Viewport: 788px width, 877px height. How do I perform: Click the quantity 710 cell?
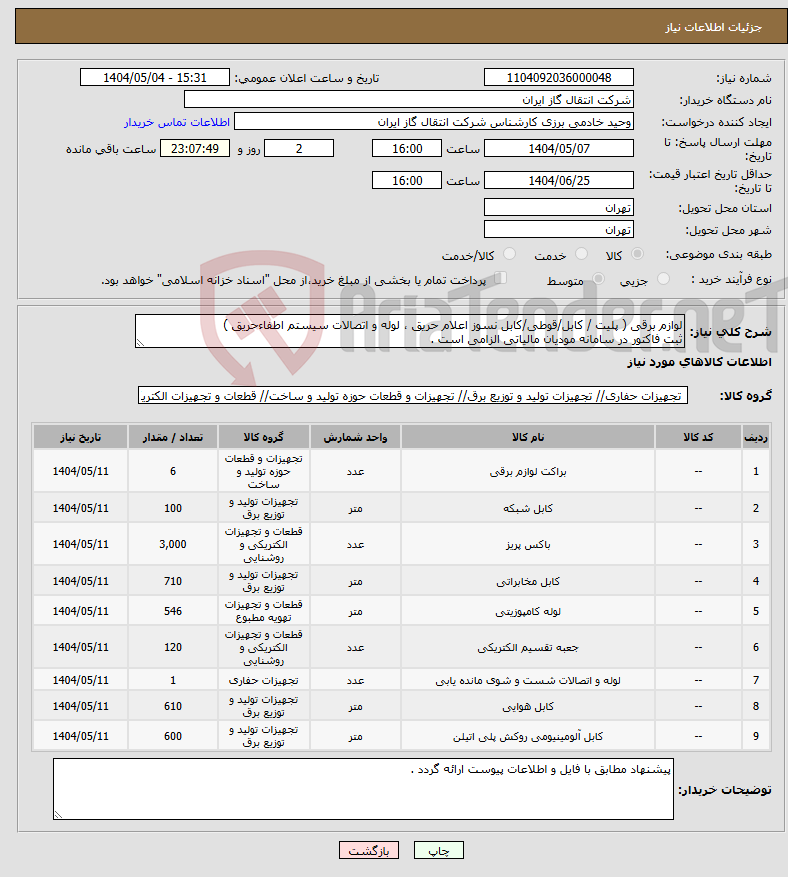point(173,581)
